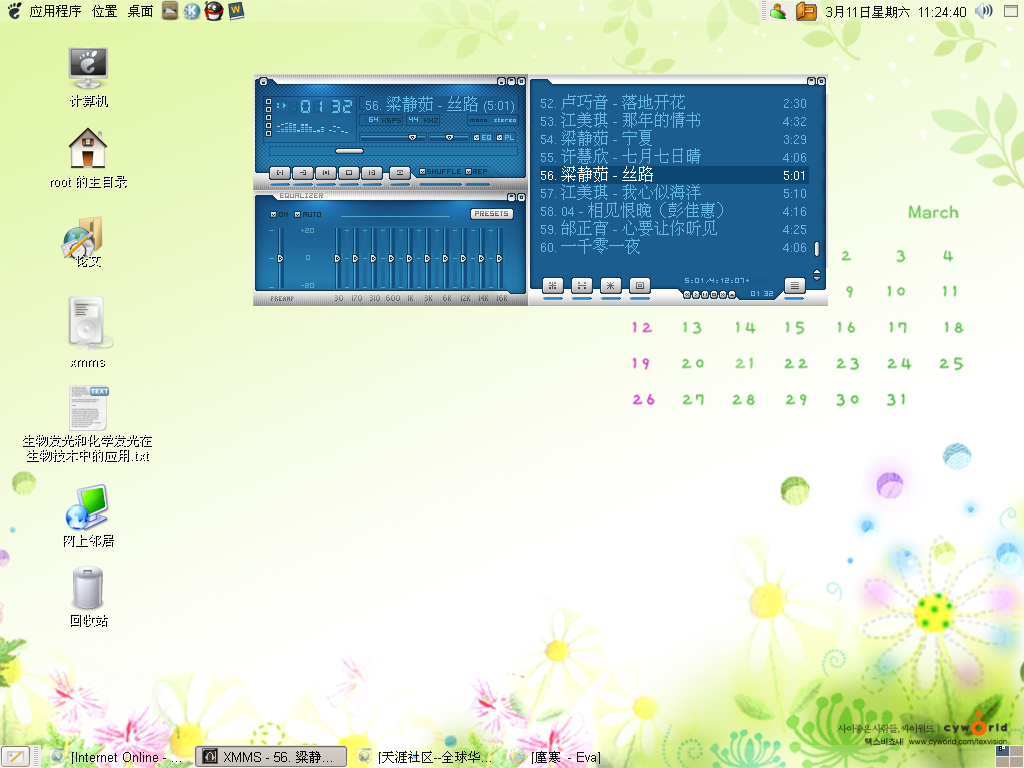Screen dimensions: 1024x768
Task: Click the W word processor launcher in top panel
Action: (236, 11)
